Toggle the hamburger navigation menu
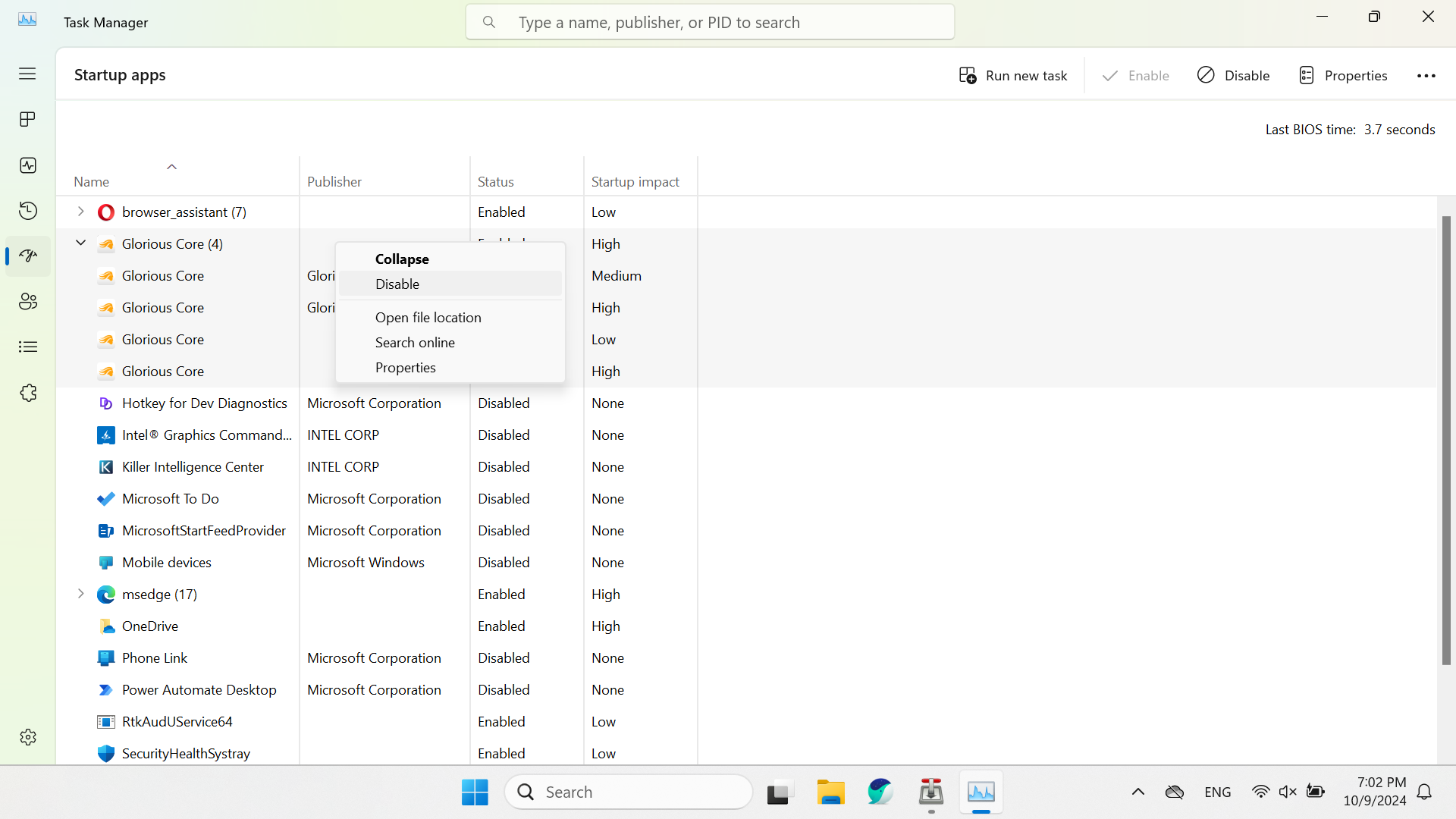This screenshot has width=1456, height=819. tap(28, 74)
